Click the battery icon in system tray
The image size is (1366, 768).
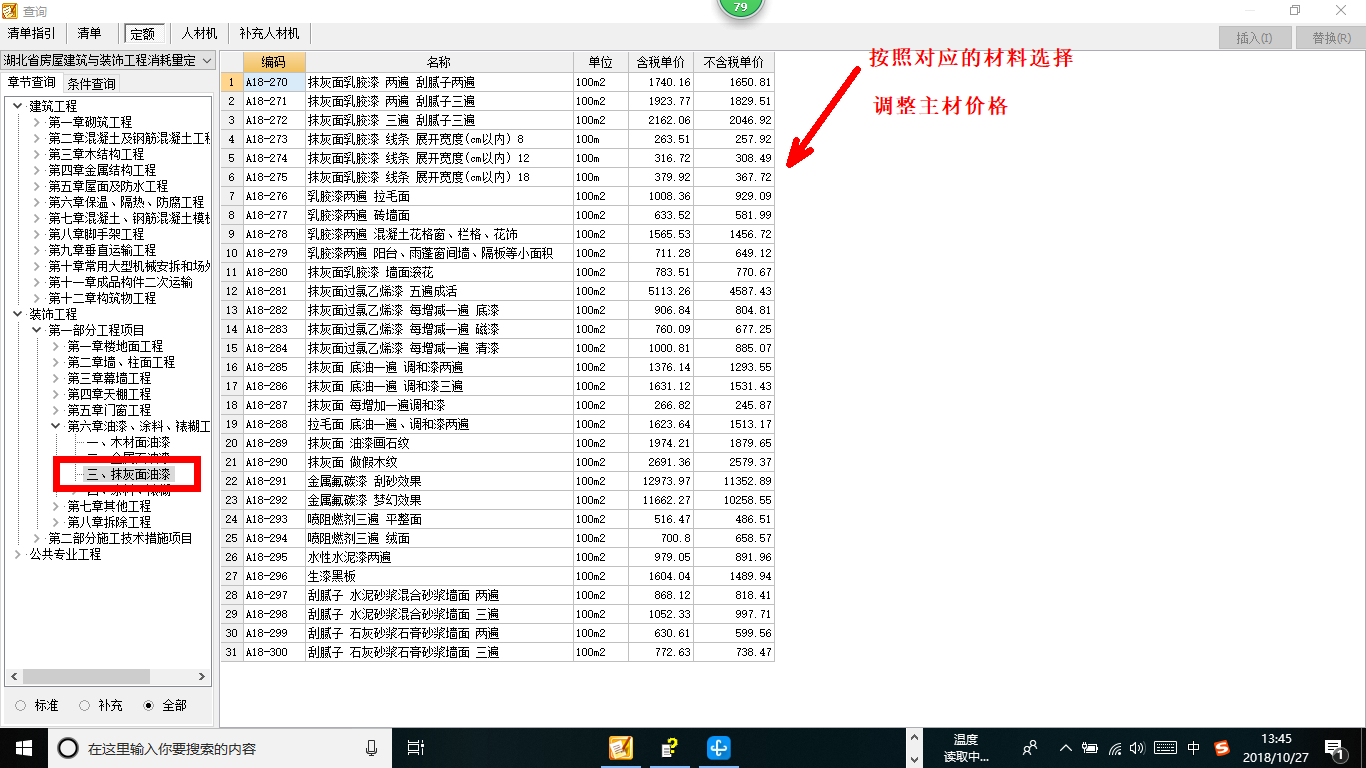pos(1090,748)
